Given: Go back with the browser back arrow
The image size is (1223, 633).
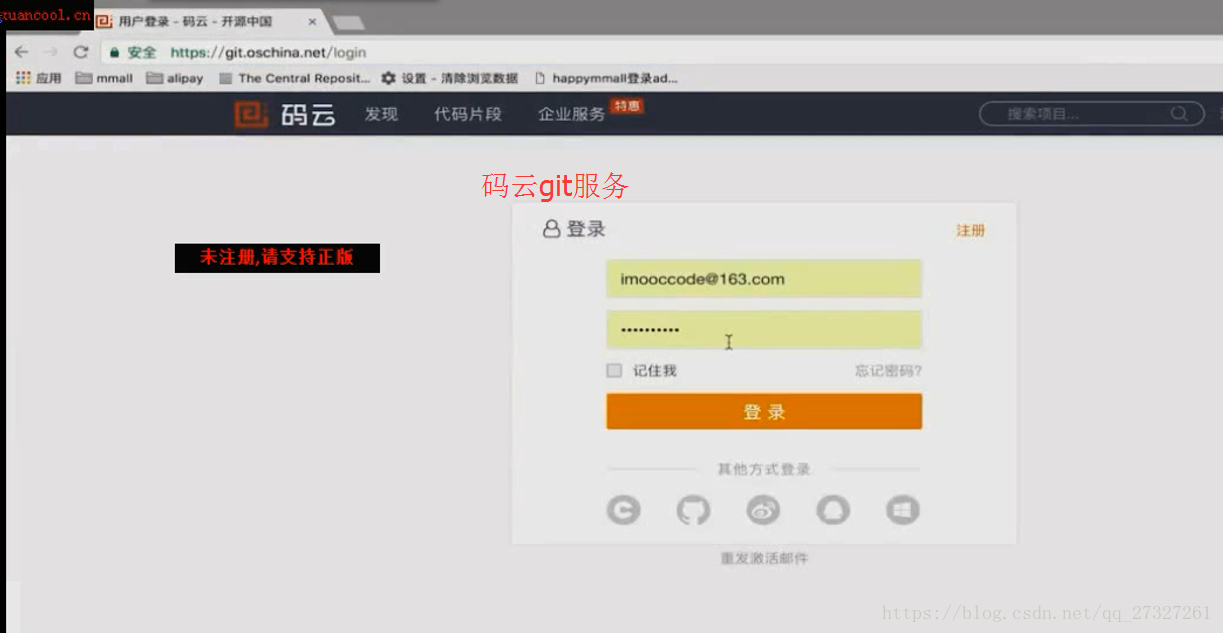Looking at the screenshot, I should coord(21,52).
